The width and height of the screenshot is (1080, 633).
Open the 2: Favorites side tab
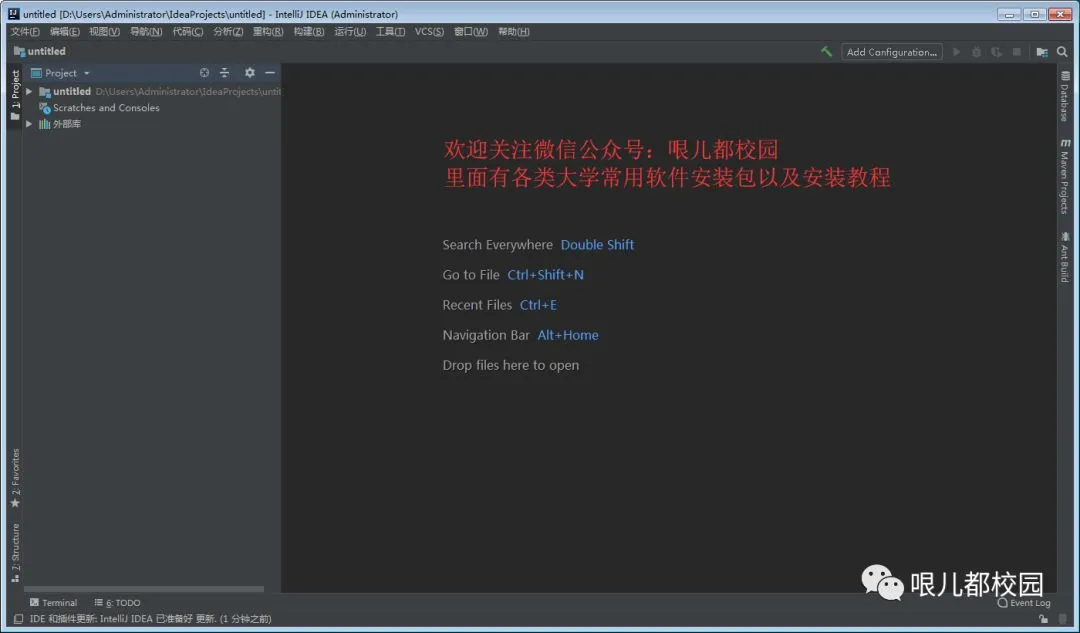point(14,478)
